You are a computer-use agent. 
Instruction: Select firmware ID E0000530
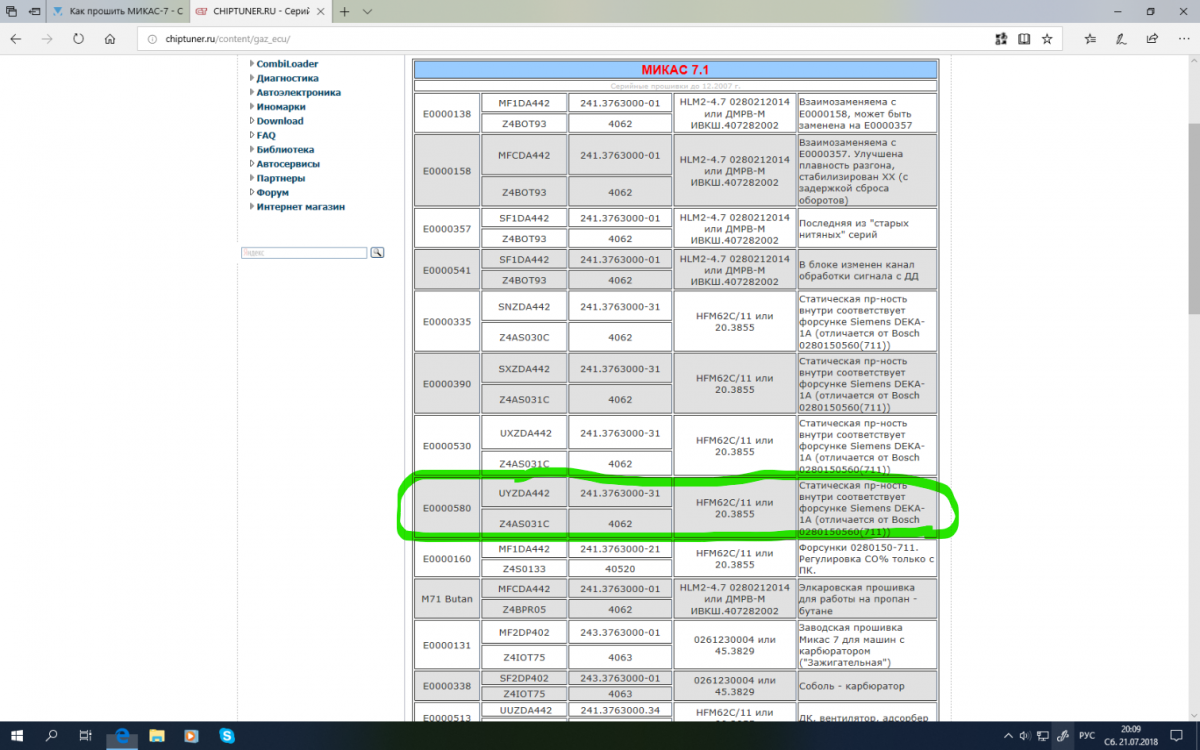click(x=446, y=445)
